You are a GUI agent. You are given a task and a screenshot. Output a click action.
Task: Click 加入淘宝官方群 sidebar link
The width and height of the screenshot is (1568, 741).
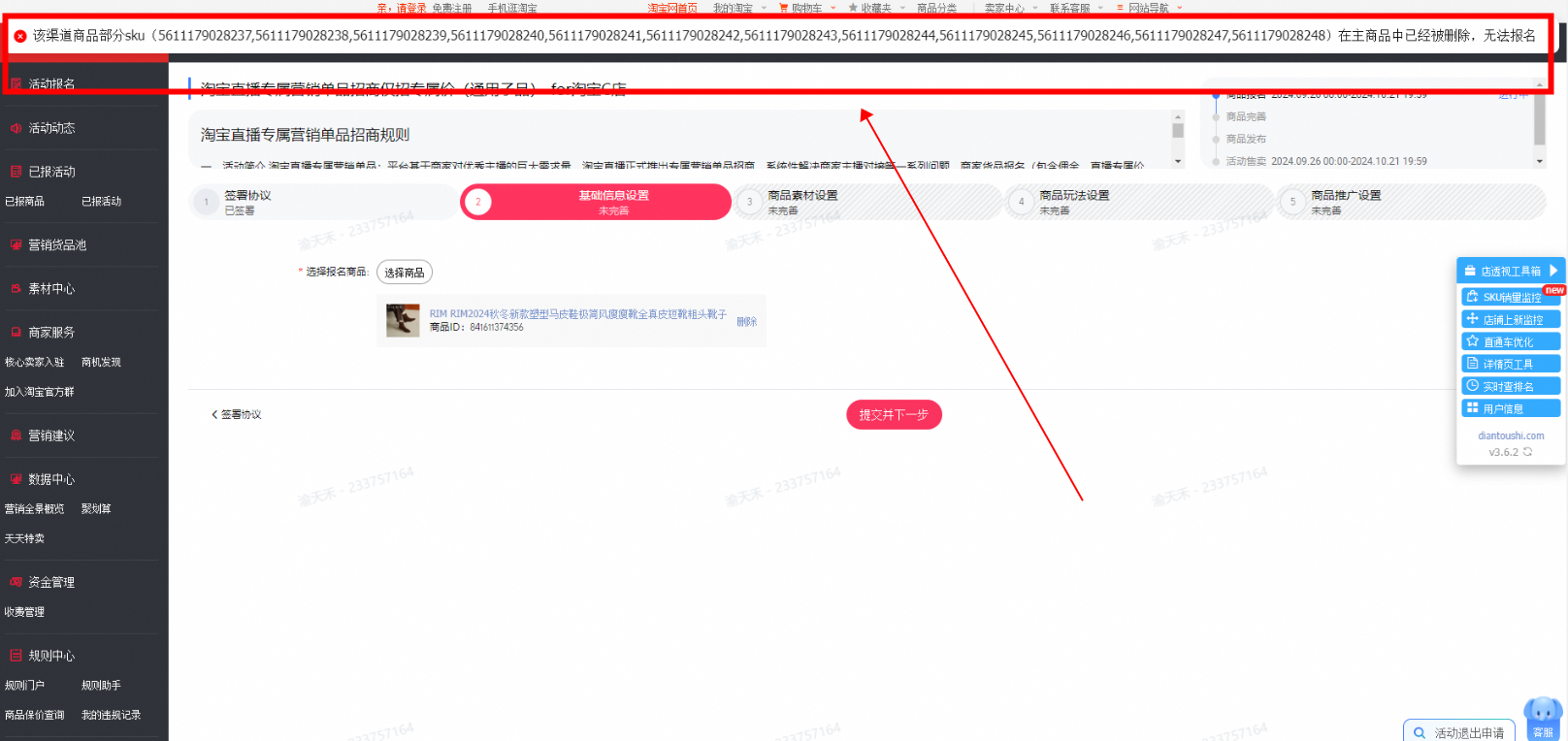39,393
